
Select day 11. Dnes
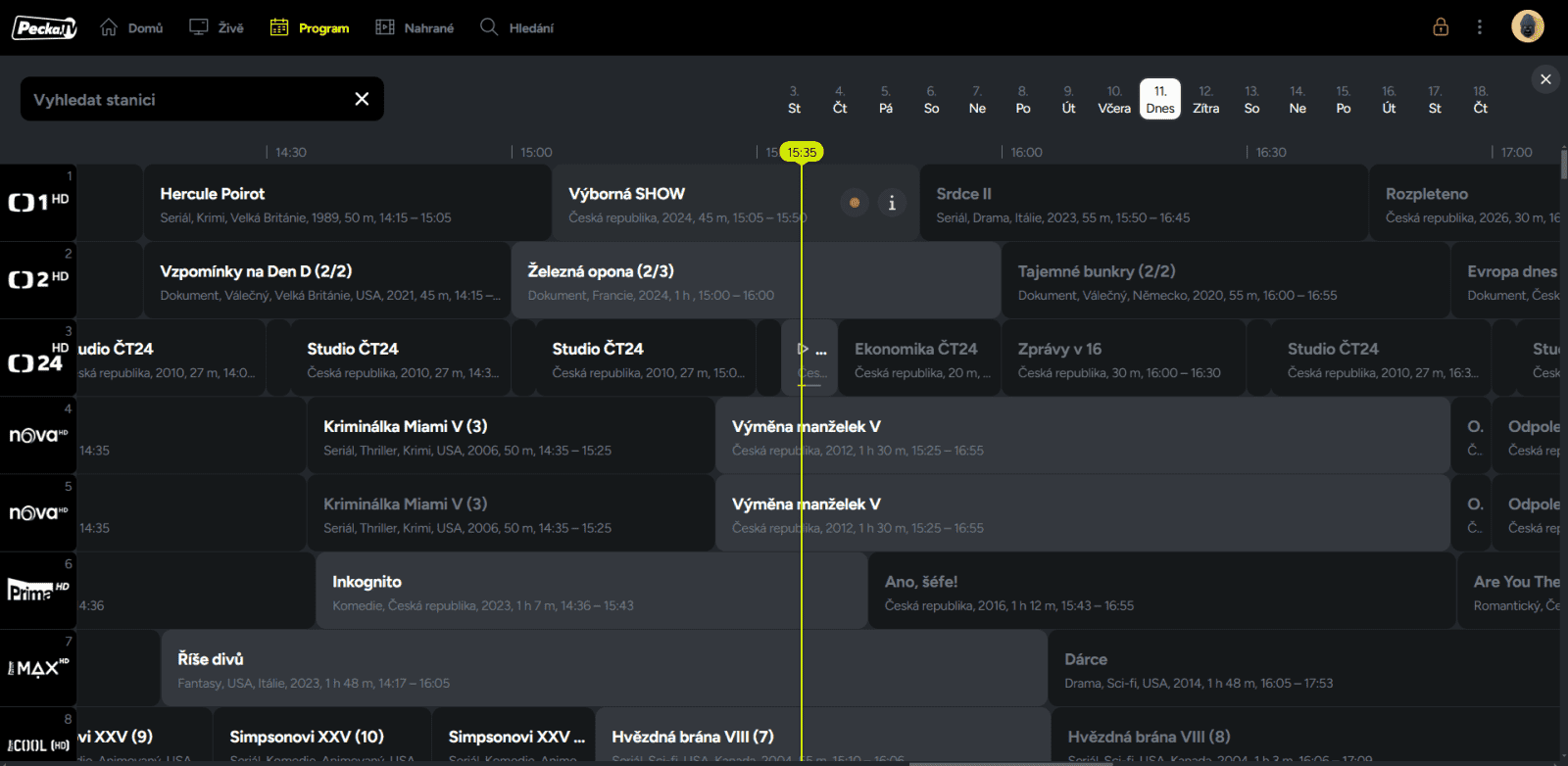pos(1160,100)
